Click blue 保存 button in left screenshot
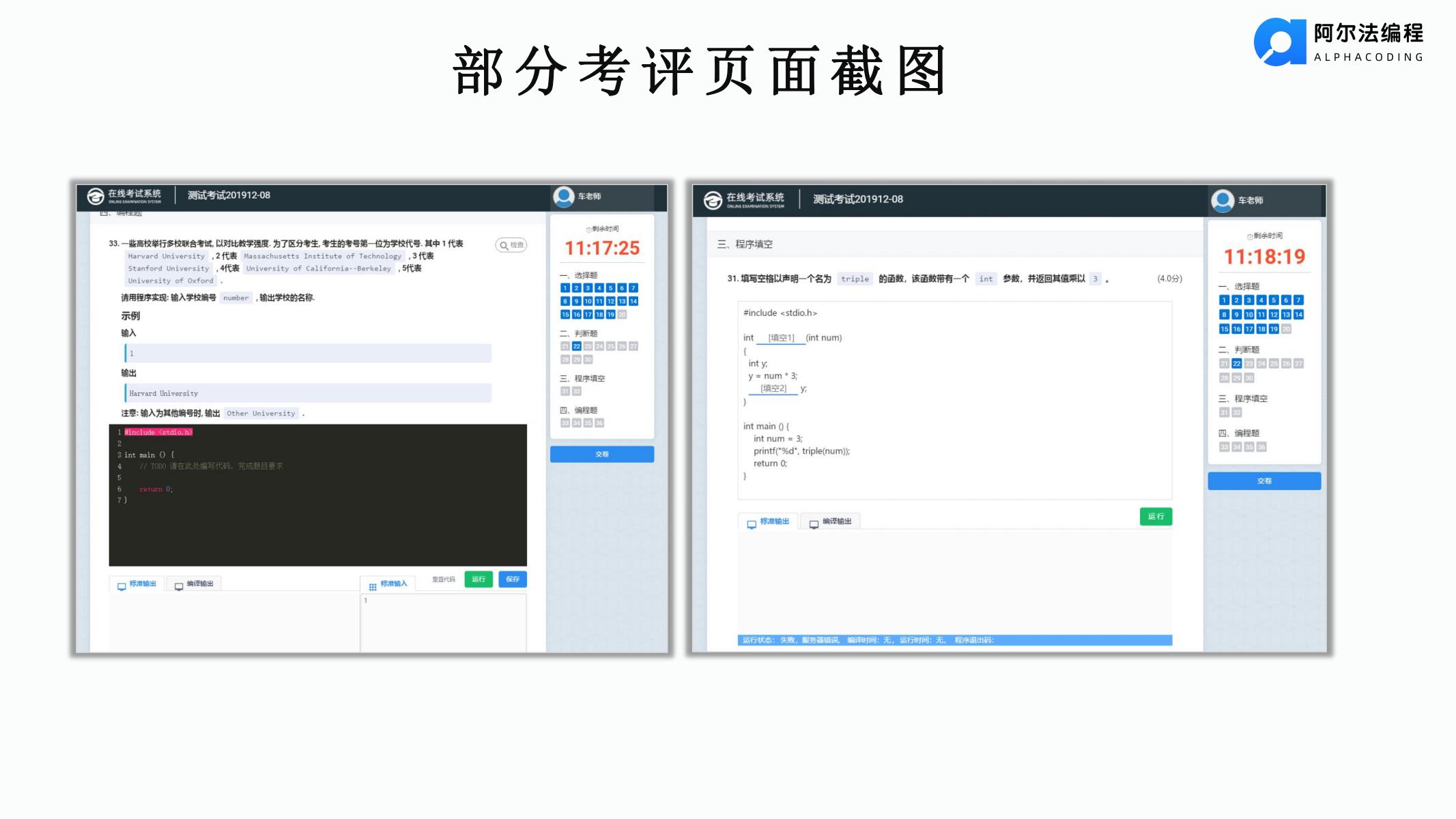 [x=513, y=579]
